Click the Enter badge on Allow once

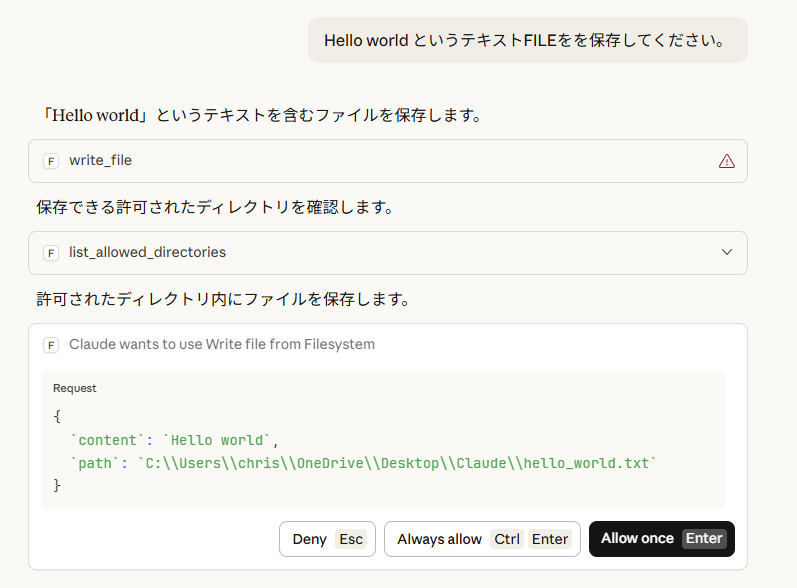tap(704, 539)
